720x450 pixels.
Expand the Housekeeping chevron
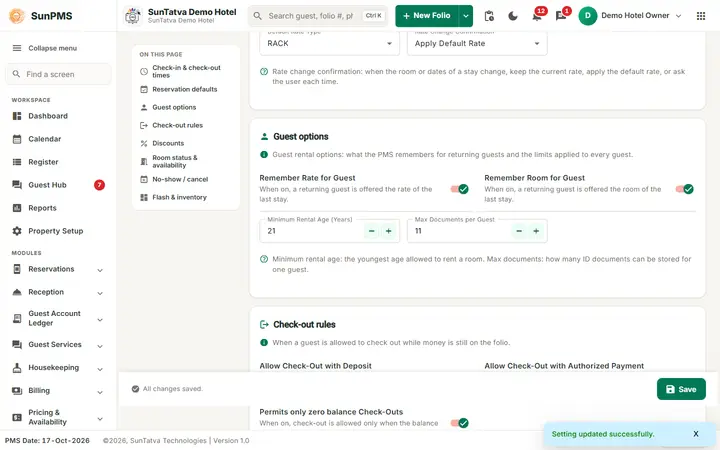[x=100, y=369]
